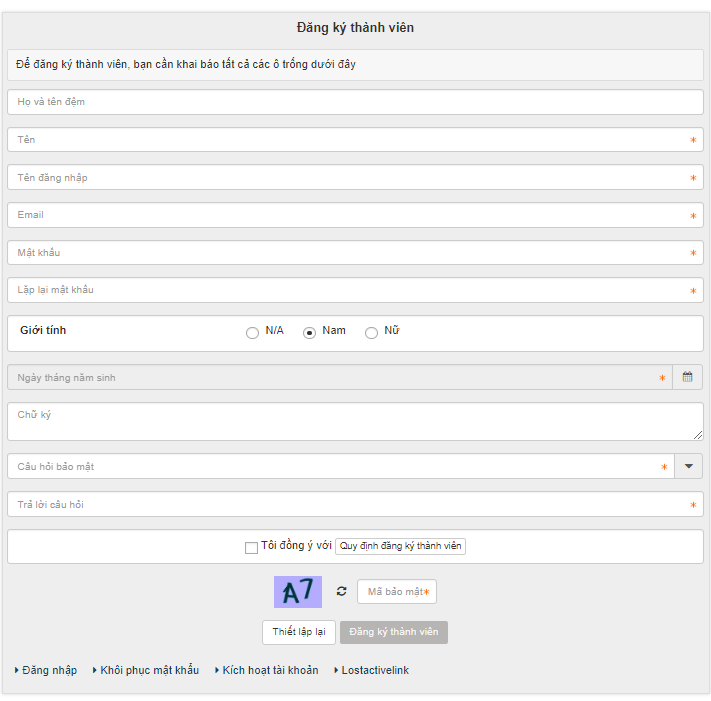Viewport: 711px width, 701px height.
Task: Focus the Email input field
Action: [350, 215]
